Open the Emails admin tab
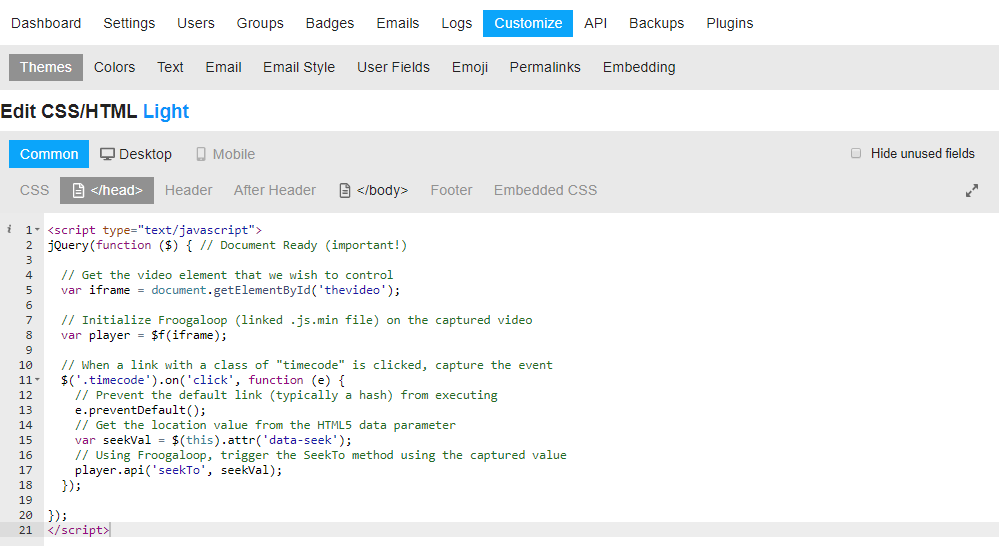The image size is (999, 546). tap(398, 24)
